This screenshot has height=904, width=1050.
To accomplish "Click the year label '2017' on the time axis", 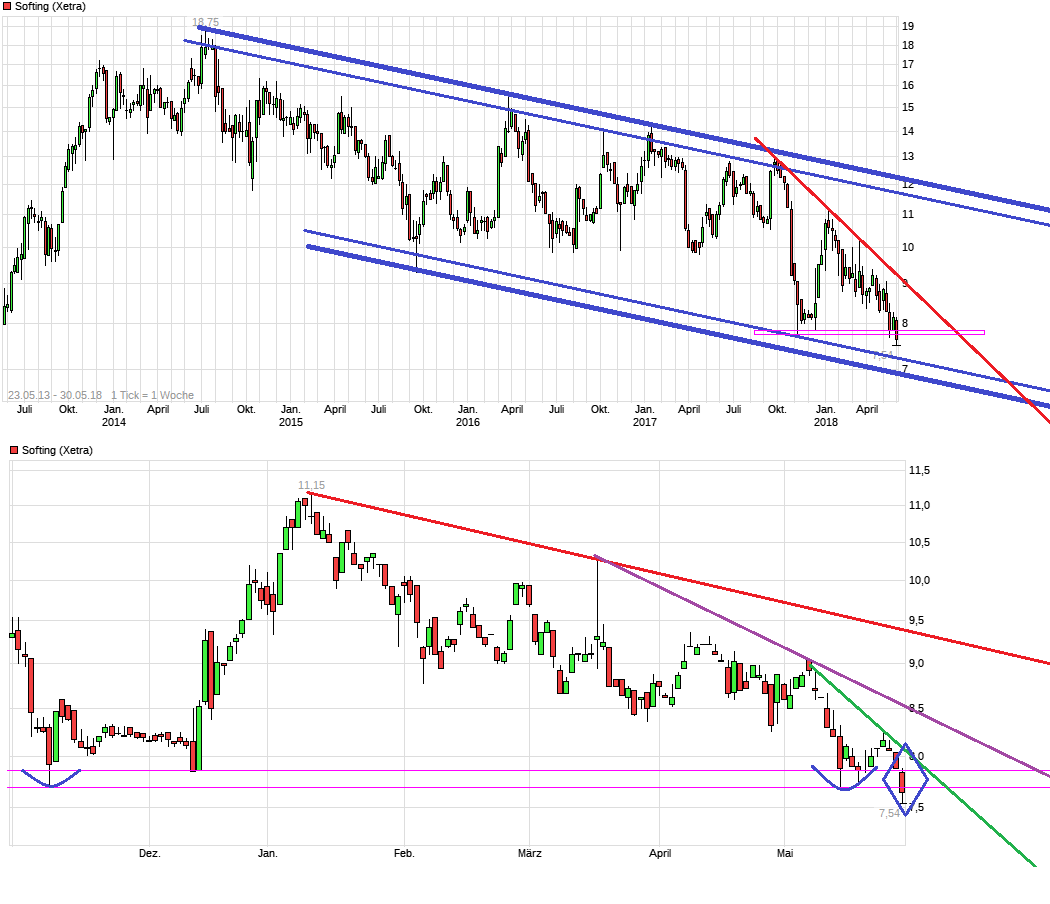I will pyautogui.click(x=644, y=422).
